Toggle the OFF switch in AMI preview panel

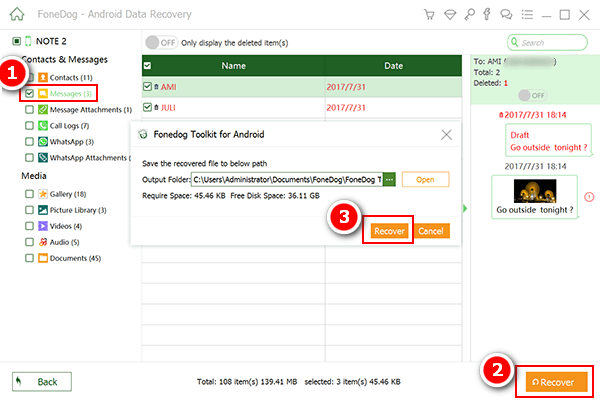pos(532,95)
